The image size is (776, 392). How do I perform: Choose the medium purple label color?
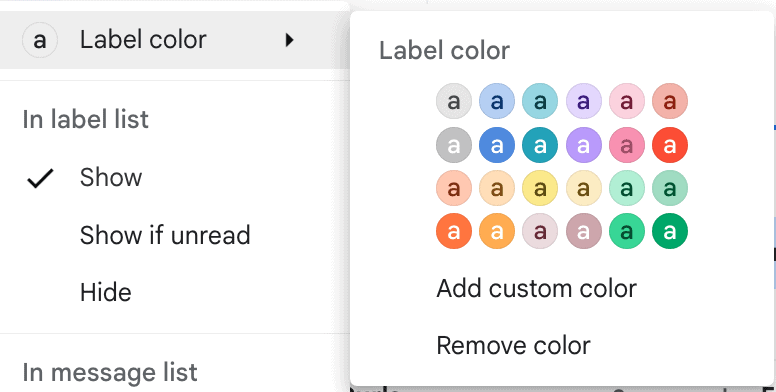pyautogui.click(x=583, y=145)
